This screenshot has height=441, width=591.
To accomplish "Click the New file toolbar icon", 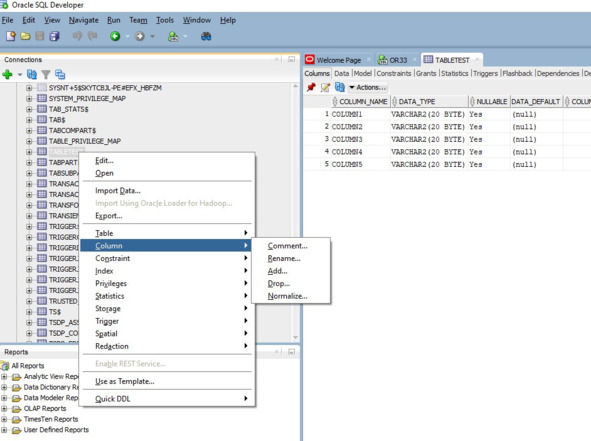I will tap(11, 36).
